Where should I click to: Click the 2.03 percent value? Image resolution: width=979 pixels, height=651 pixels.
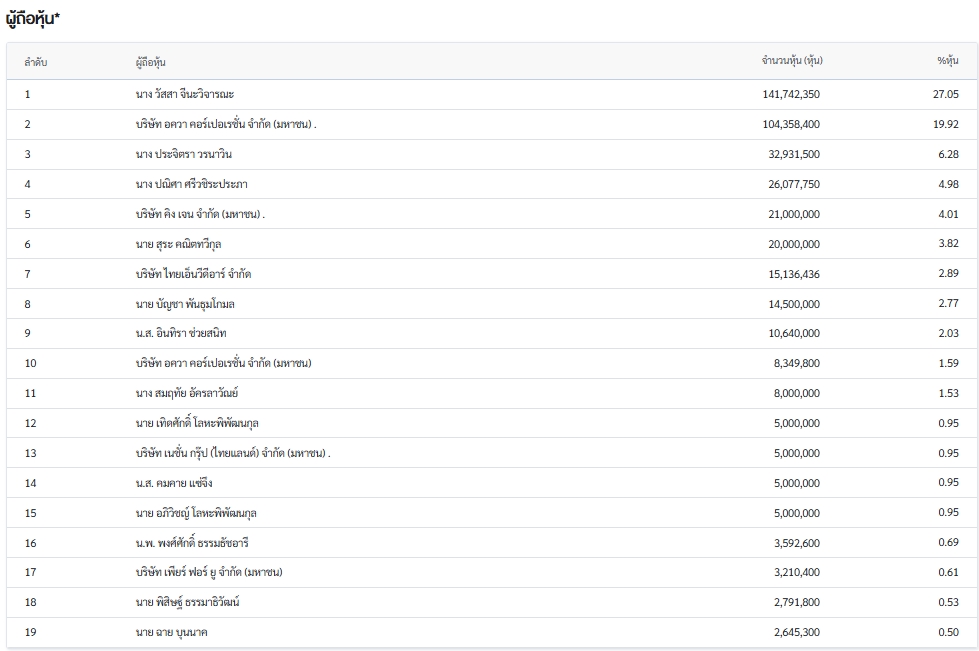pos(947,333)
